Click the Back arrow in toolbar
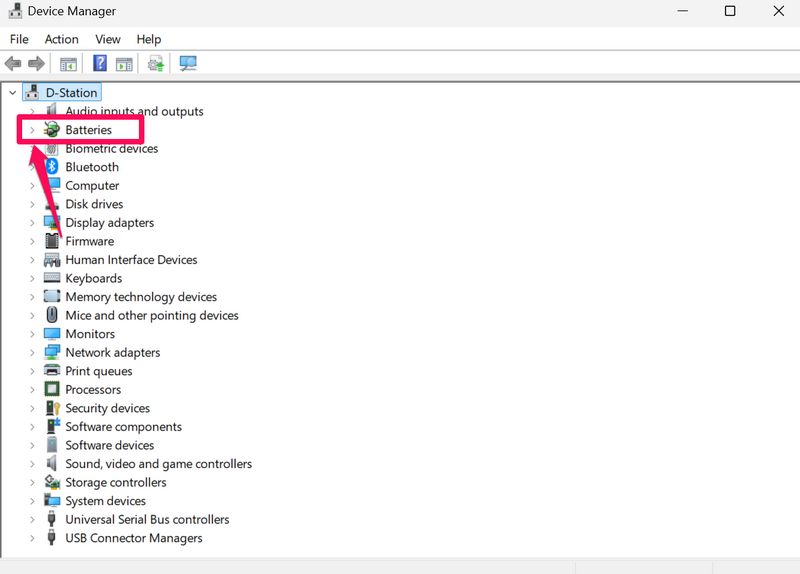 13,64
